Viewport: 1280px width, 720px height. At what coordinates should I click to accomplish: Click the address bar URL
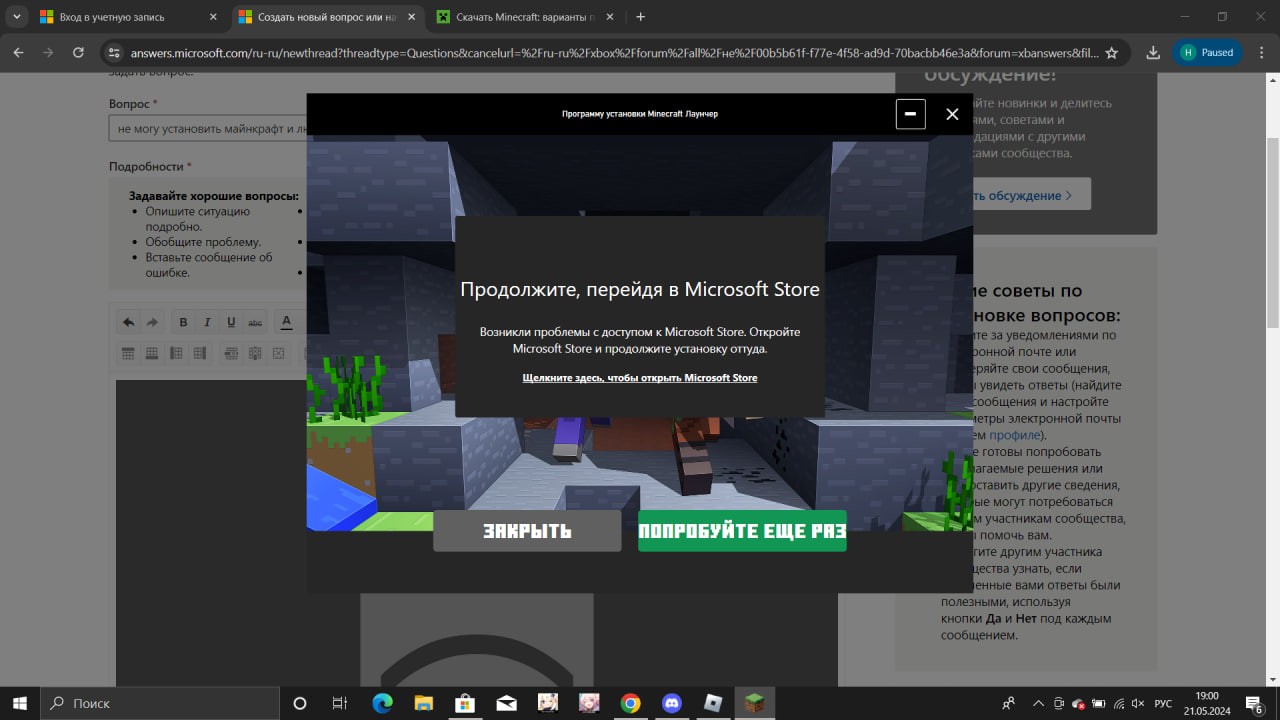point(614,52)
